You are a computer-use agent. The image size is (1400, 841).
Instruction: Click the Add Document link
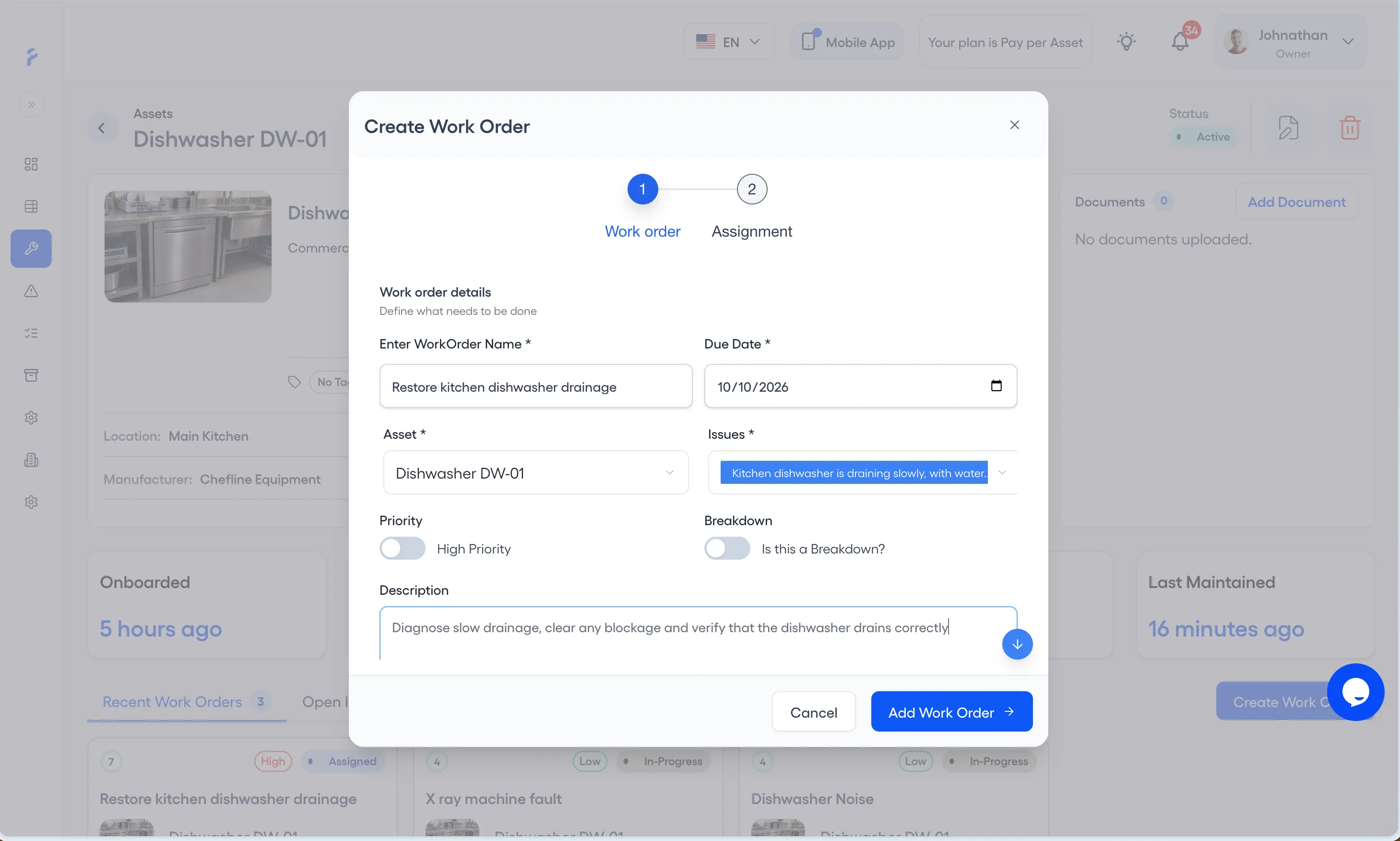coord(1296,202)
